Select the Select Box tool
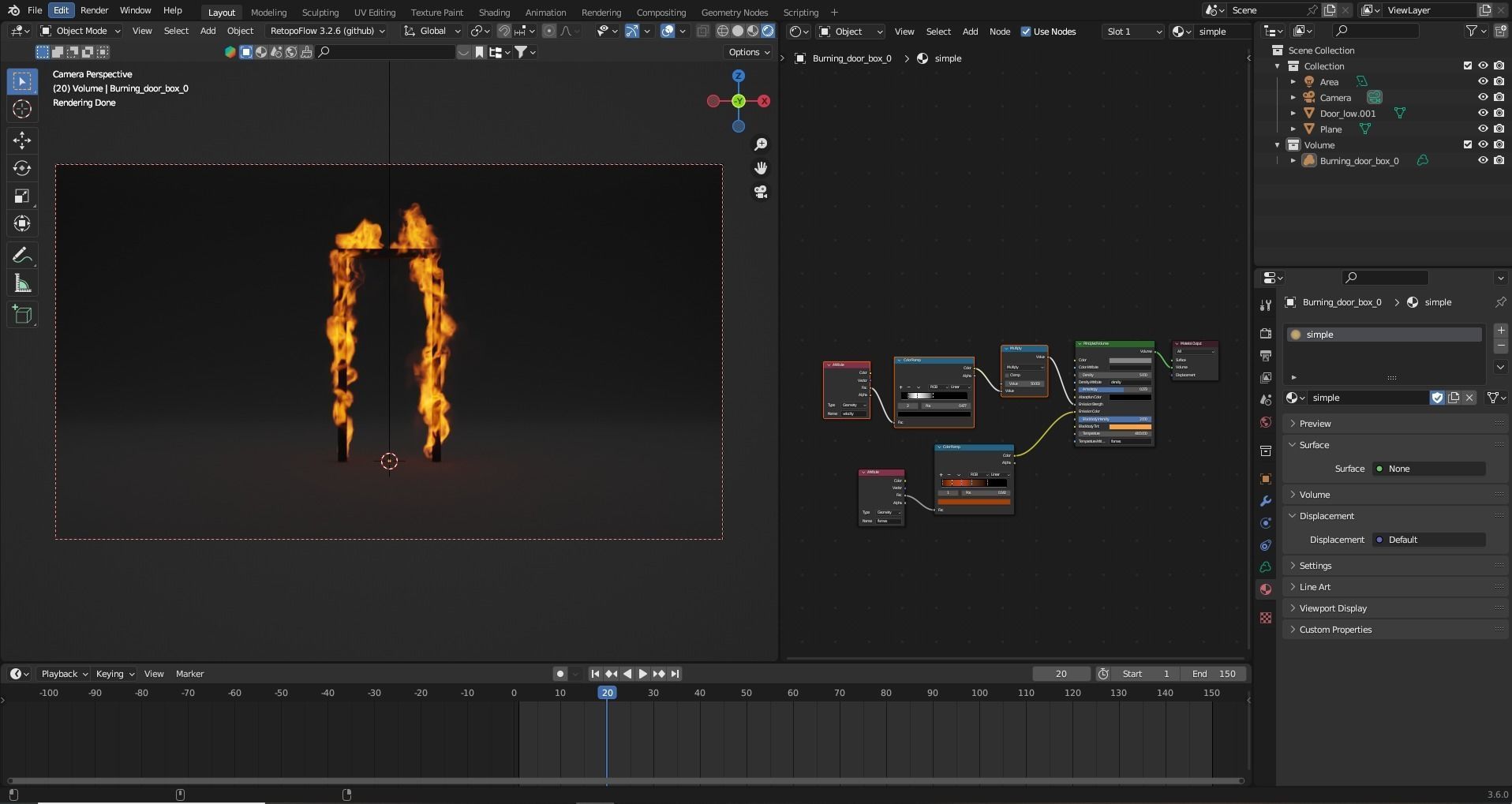Viewport: 1512px width, 804px height. [22, 81]
